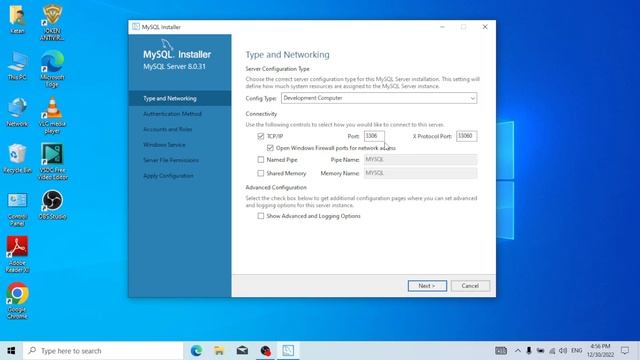Close the MySQL Installer window

tap(485, 27)
